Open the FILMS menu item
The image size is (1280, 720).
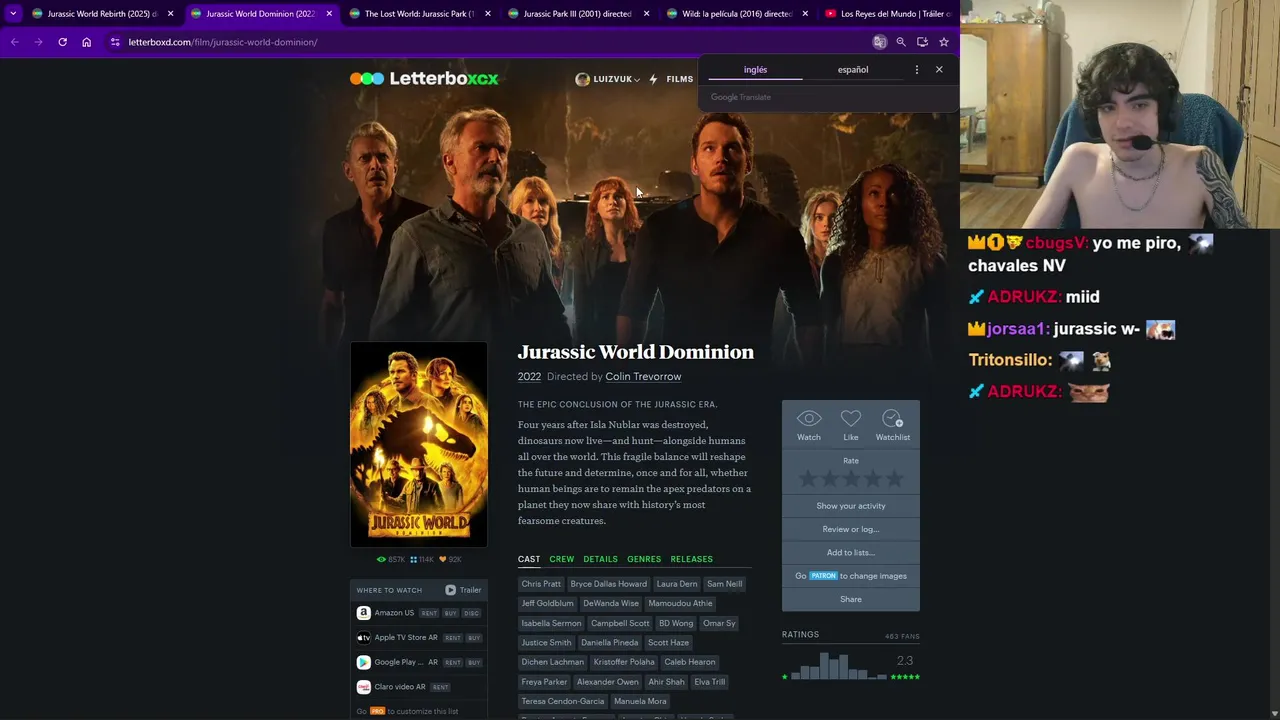coord(680,79)
